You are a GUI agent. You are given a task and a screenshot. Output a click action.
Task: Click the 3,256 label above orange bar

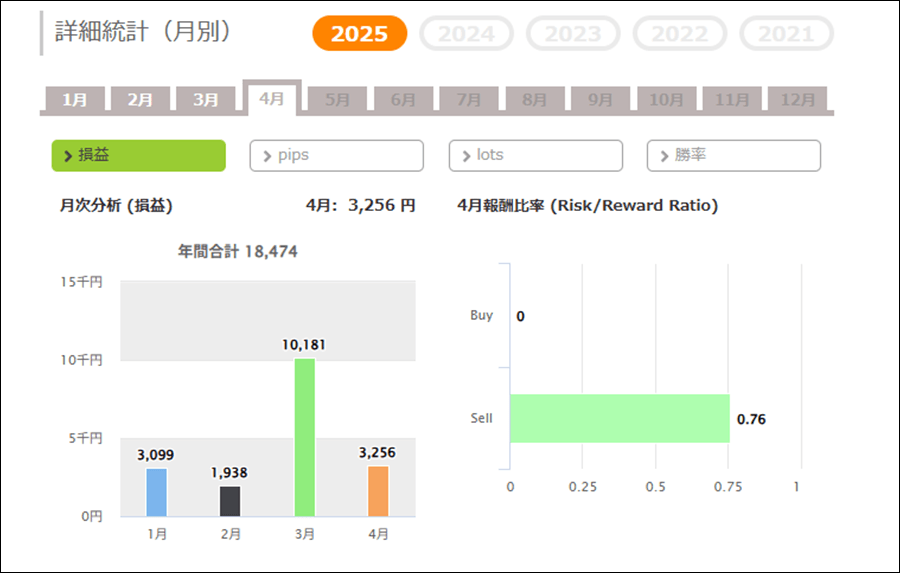point(377,452)
